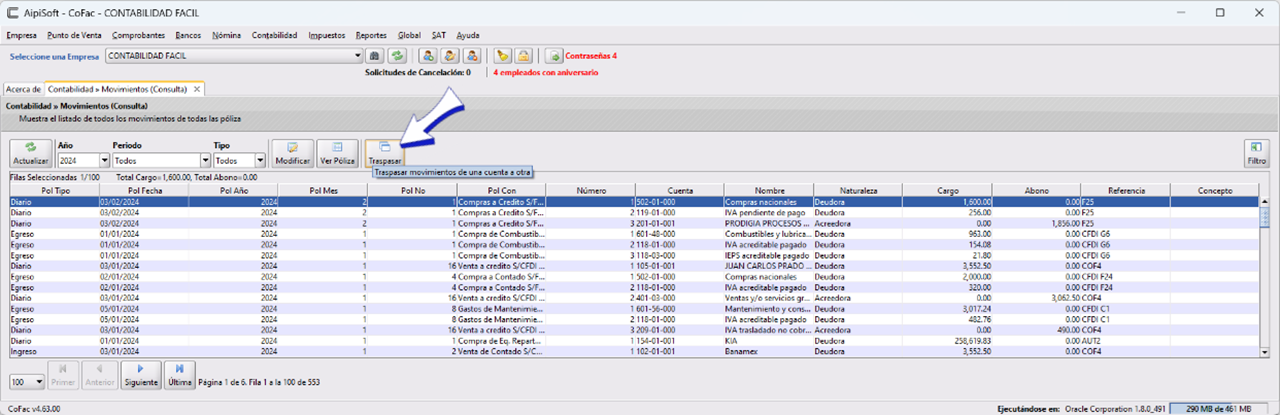The width and height of the screenshot is (1280, 415).
Task: Click the third user icon in toolbar
Action: click(x=471, y=56)
